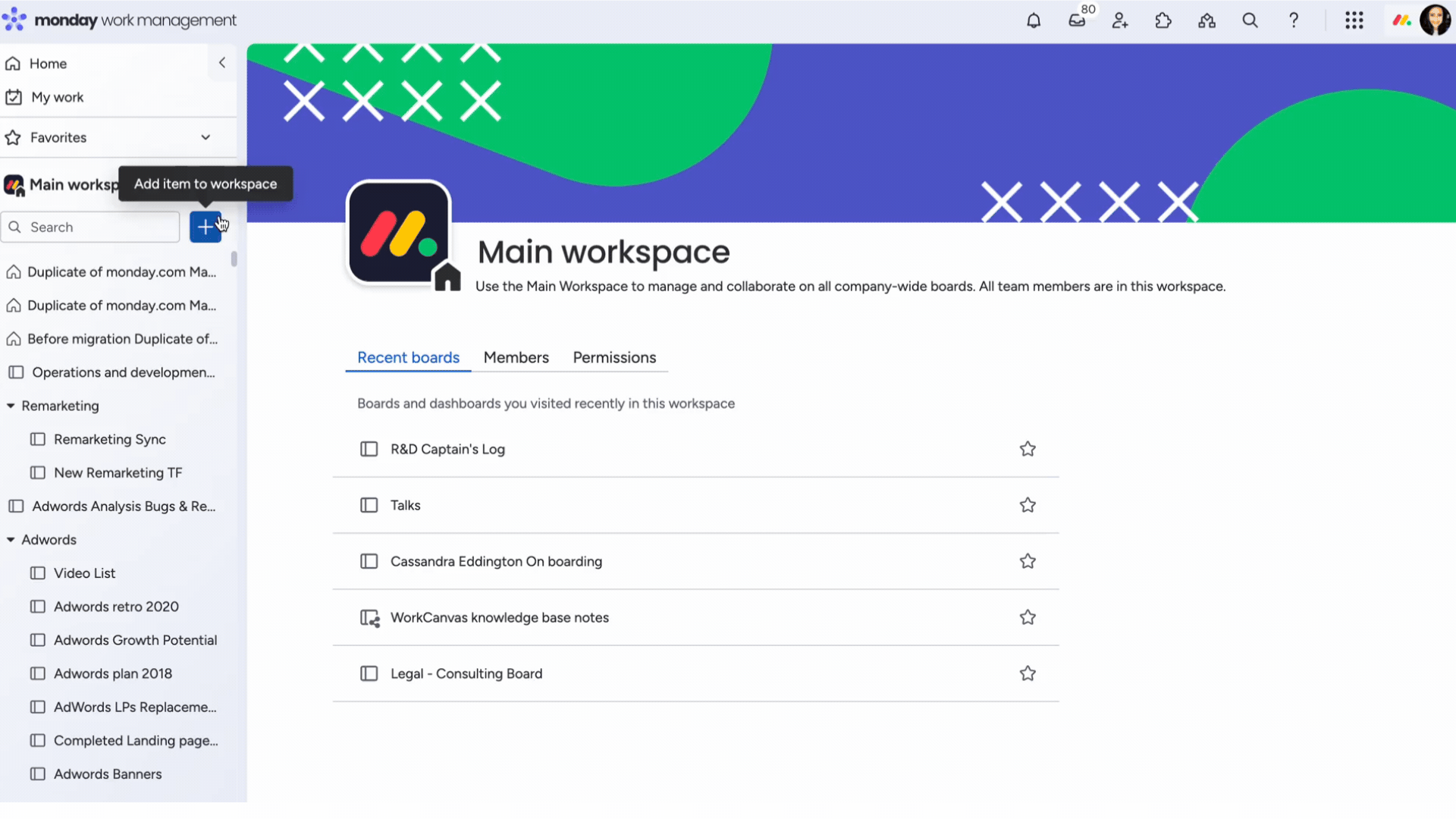Switch to the Recent boards tab

tap(408, 358)
